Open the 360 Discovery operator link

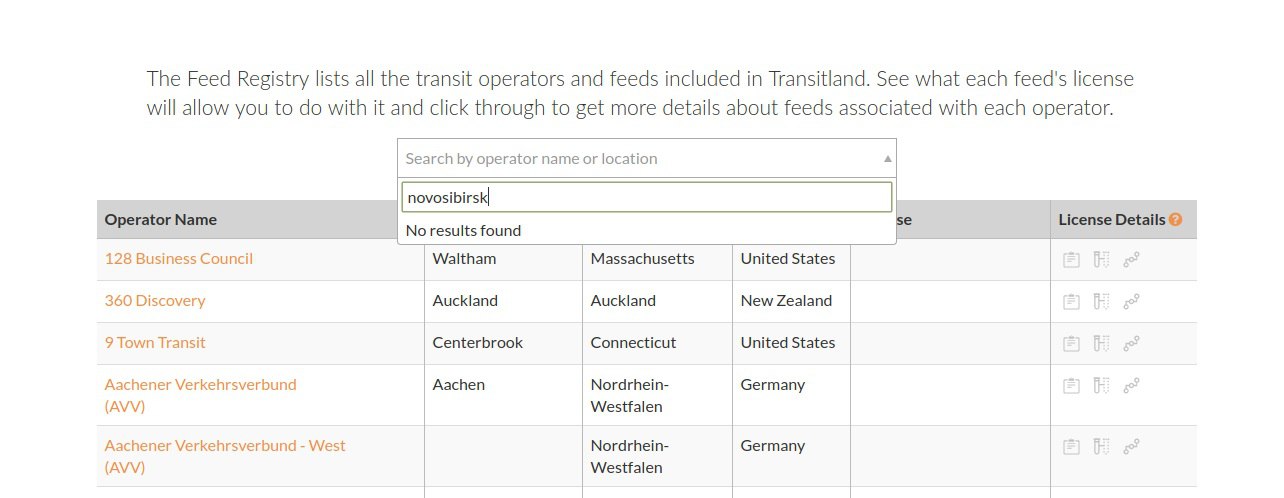155,300
